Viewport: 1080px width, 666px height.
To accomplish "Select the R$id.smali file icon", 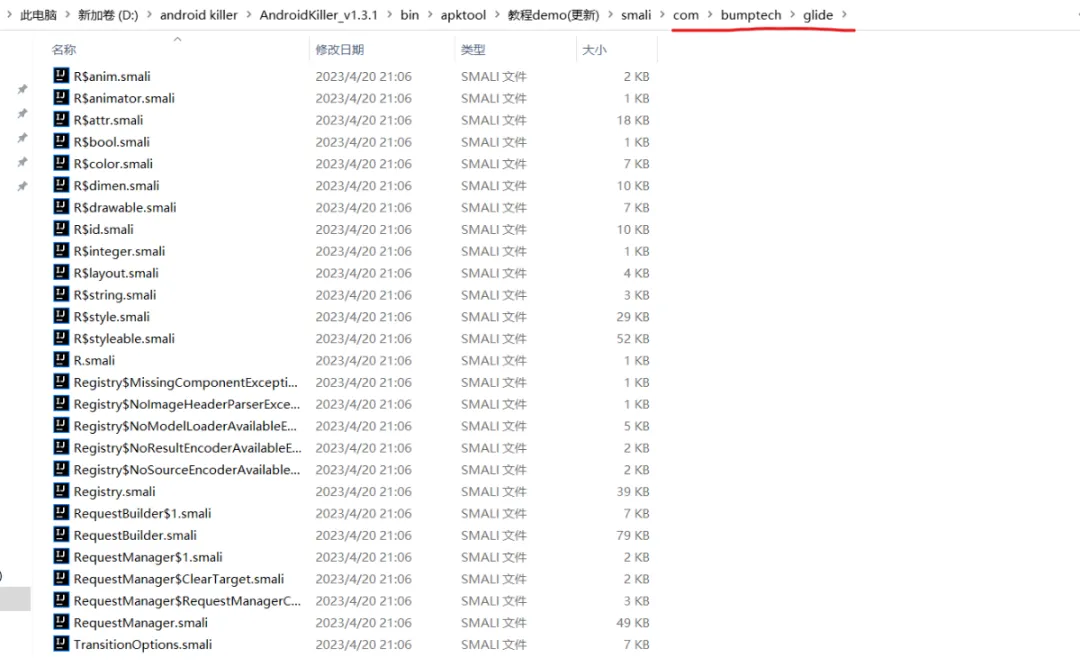I will click(x=61, y=229).
